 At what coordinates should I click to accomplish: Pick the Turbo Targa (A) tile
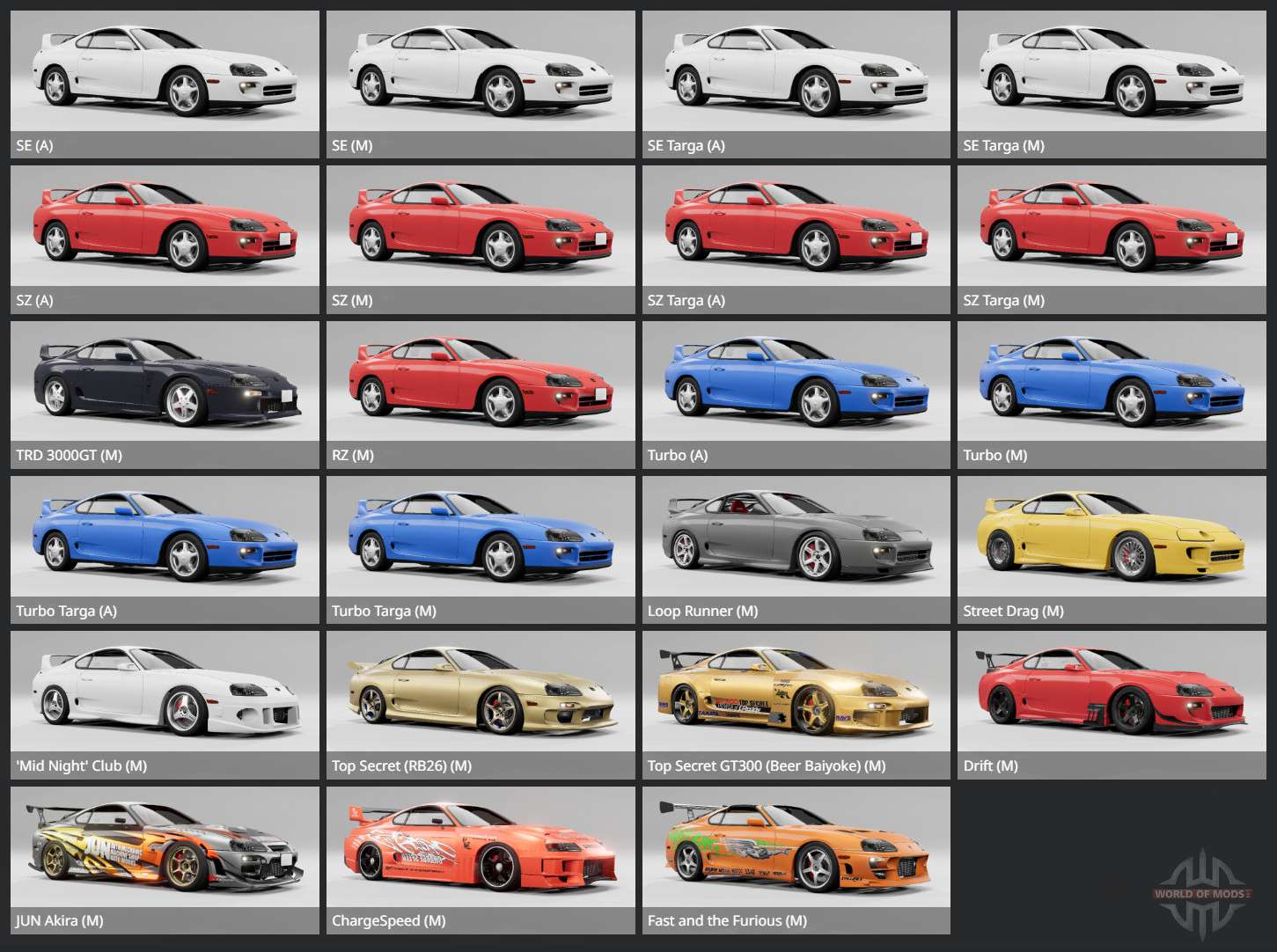click(165, 549)
